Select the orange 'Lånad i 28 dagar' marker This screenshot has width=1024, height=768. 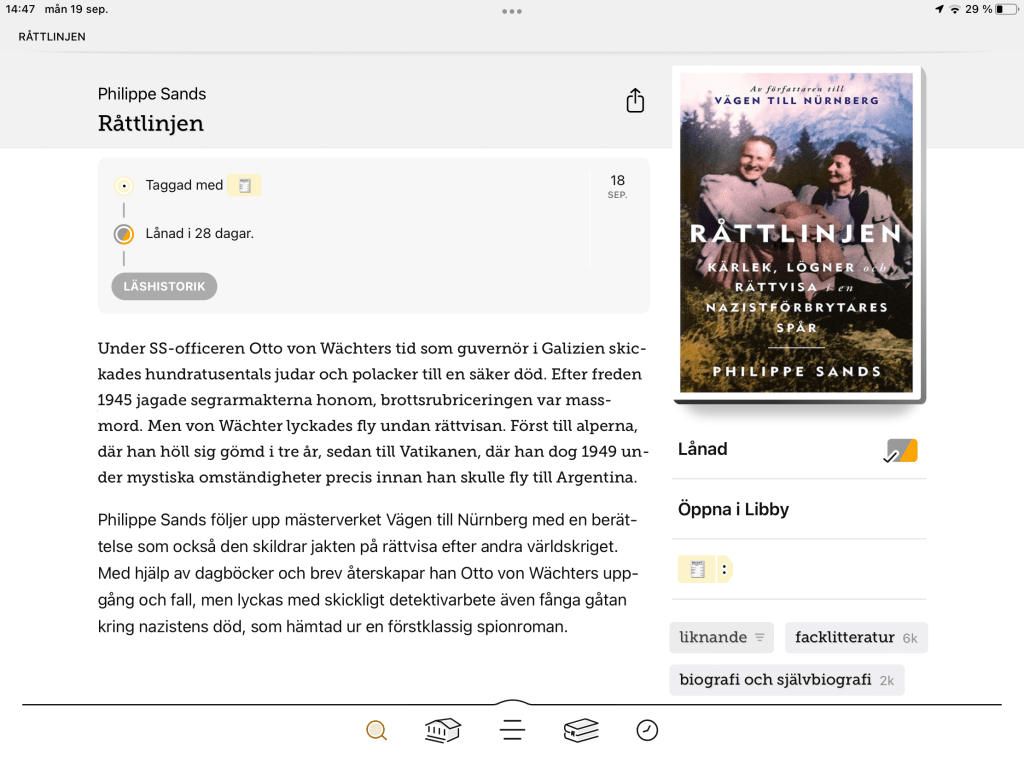124,234
